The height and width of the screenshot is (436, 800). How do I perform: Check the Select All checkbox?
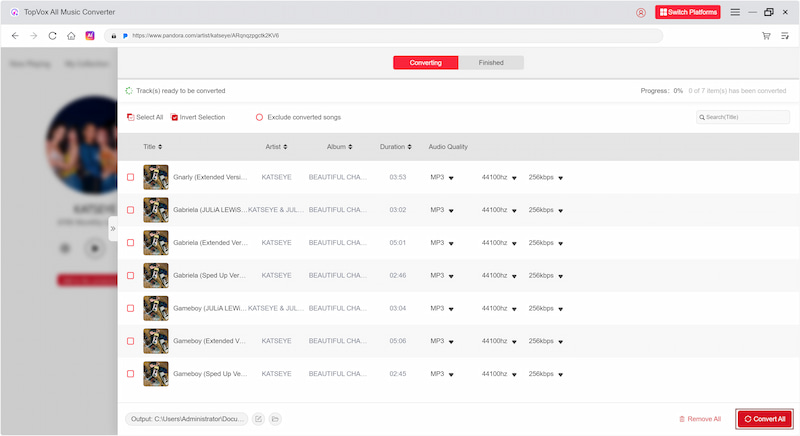click(x=130, y=117)
